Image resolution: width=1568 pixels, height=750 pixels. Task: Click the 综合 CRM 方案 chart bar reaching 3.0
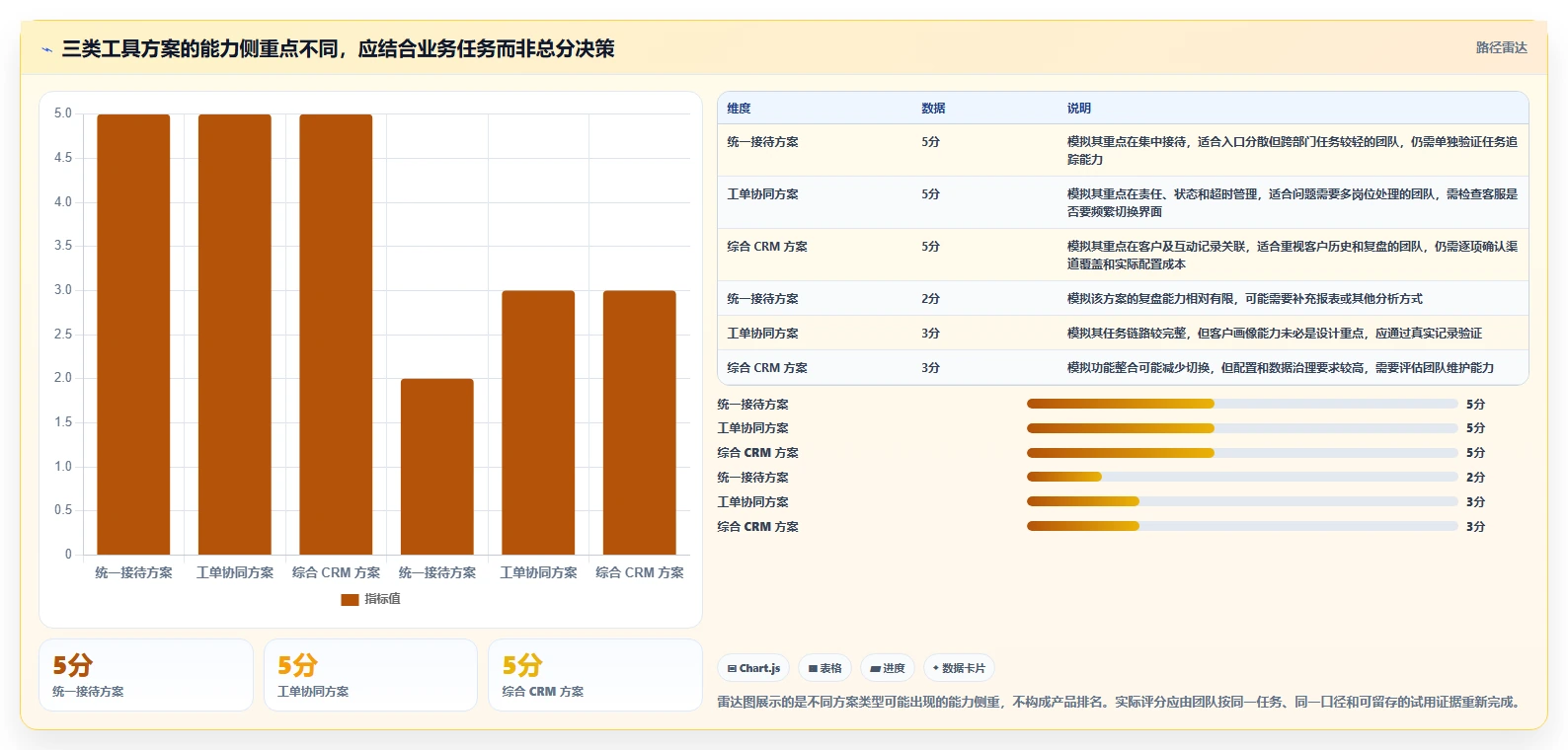[640, 422]
